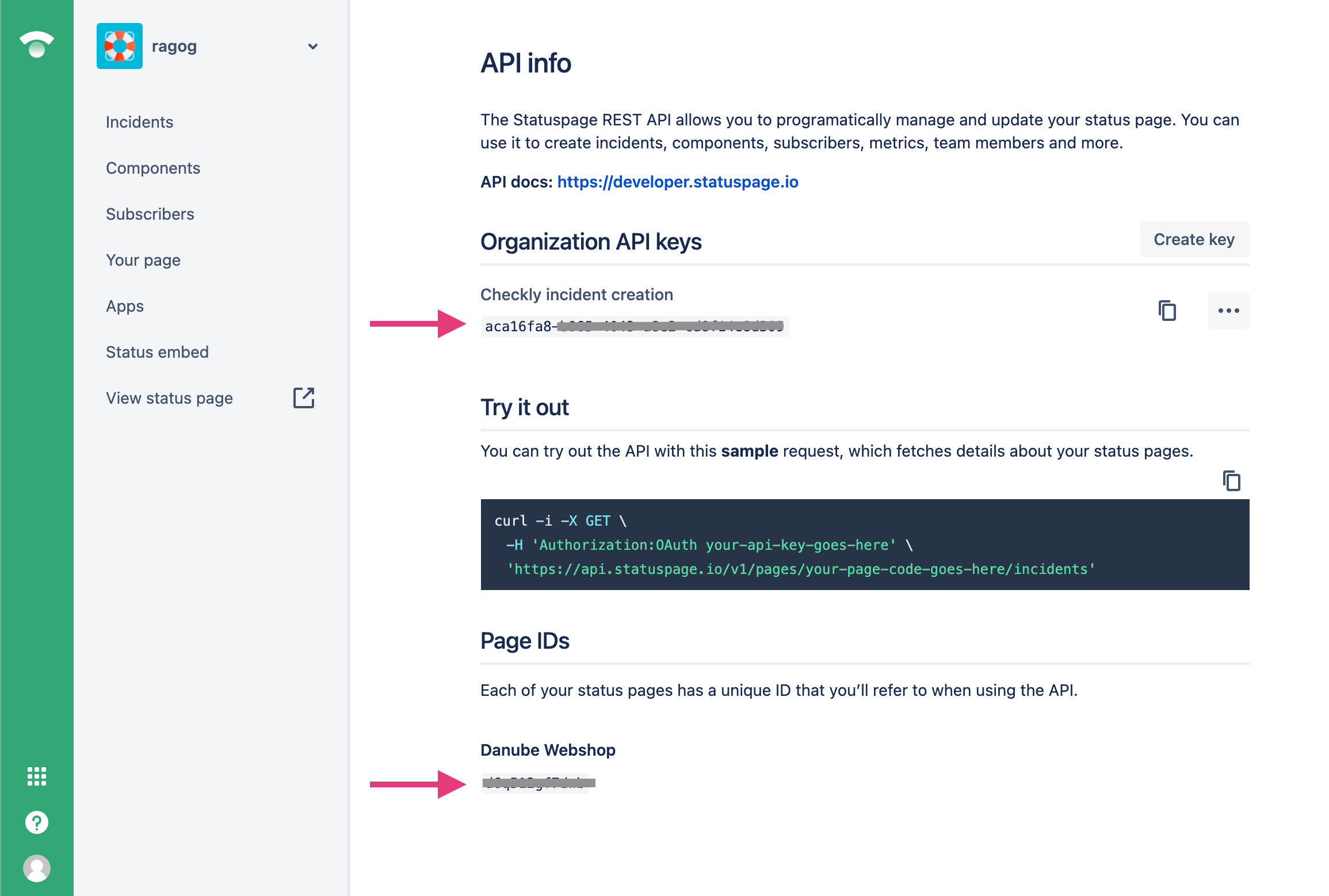Navigate to Subscribers
The image size is (1329, 896).
coord(150,213)
